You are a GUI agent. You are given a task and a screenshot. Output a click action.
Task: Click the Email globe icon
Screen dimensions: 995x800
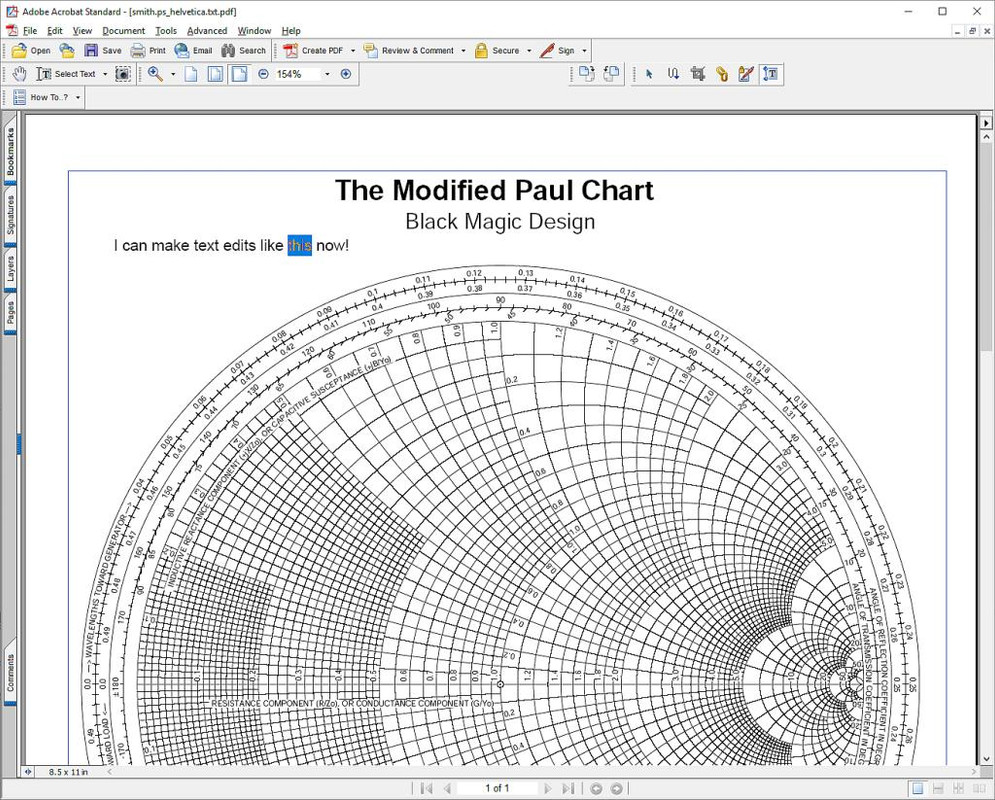pos(182,51)
